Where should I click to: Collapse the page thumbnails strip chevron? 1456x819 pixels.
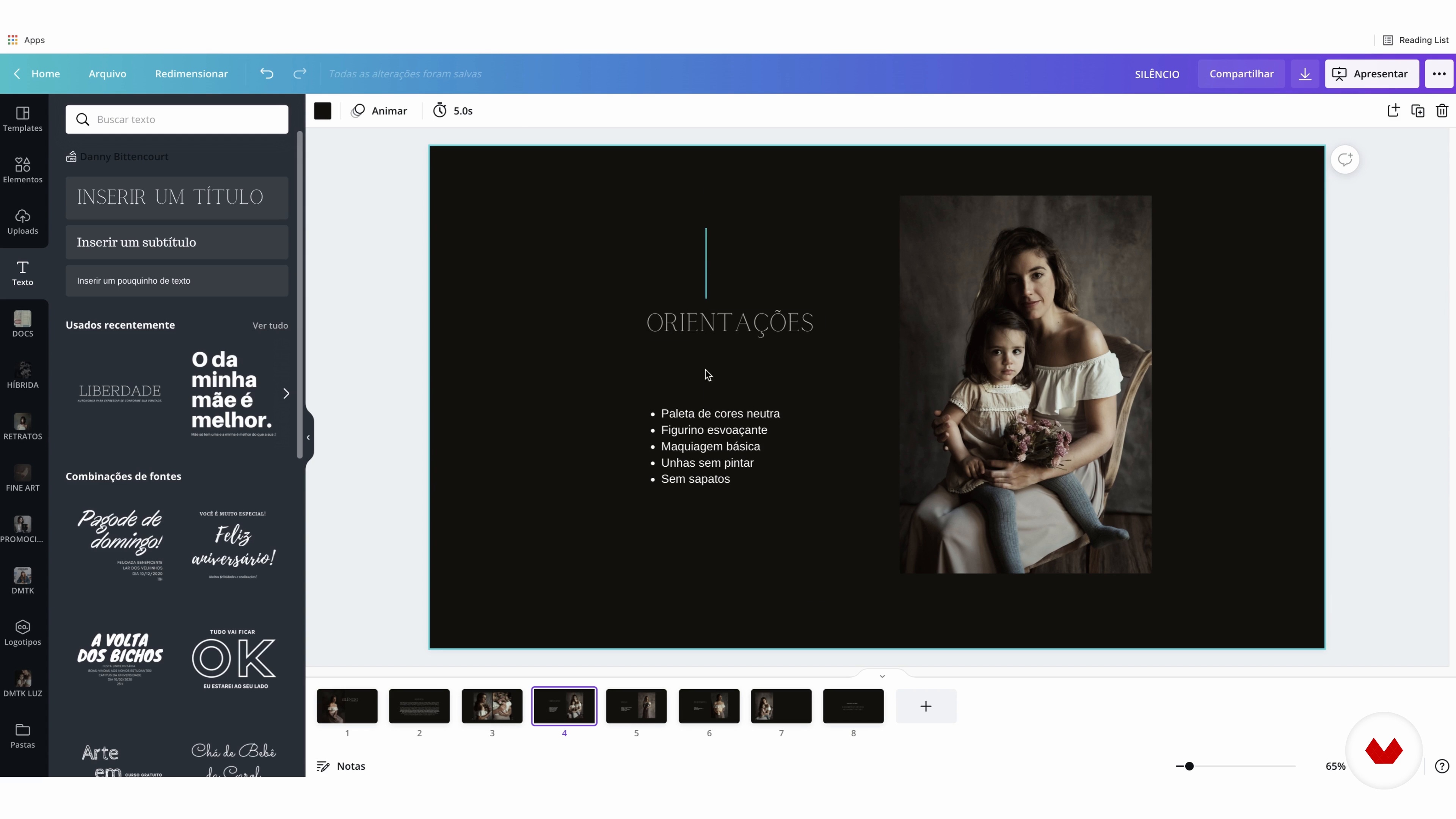pos(882,676)
